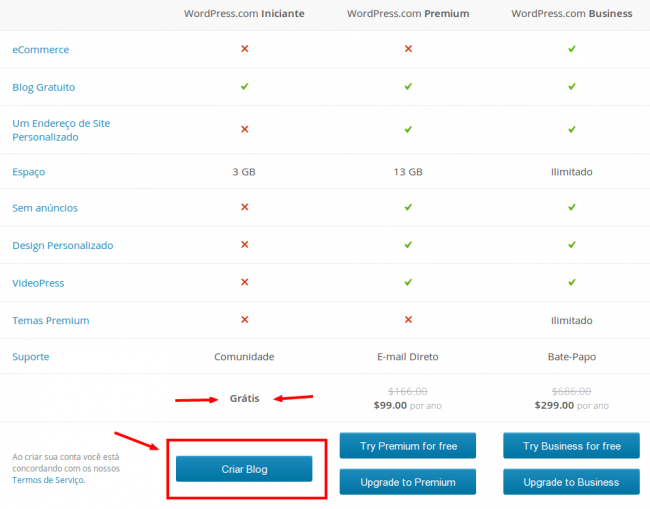Image resolution: width=650 pixels, height=509 pixels.
Task: Click the red X for eCommerce under Premium
Action: (x=408, y=49)
